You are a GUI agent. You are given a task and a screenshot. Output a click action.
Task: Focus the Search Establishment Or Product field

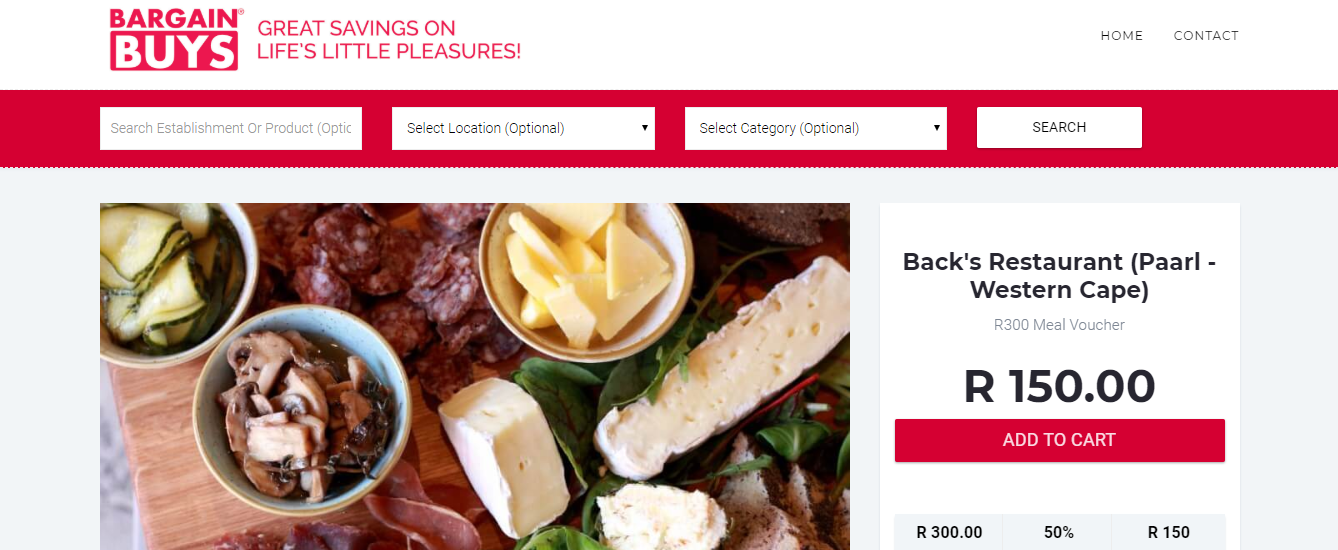[x=231, y=128]
